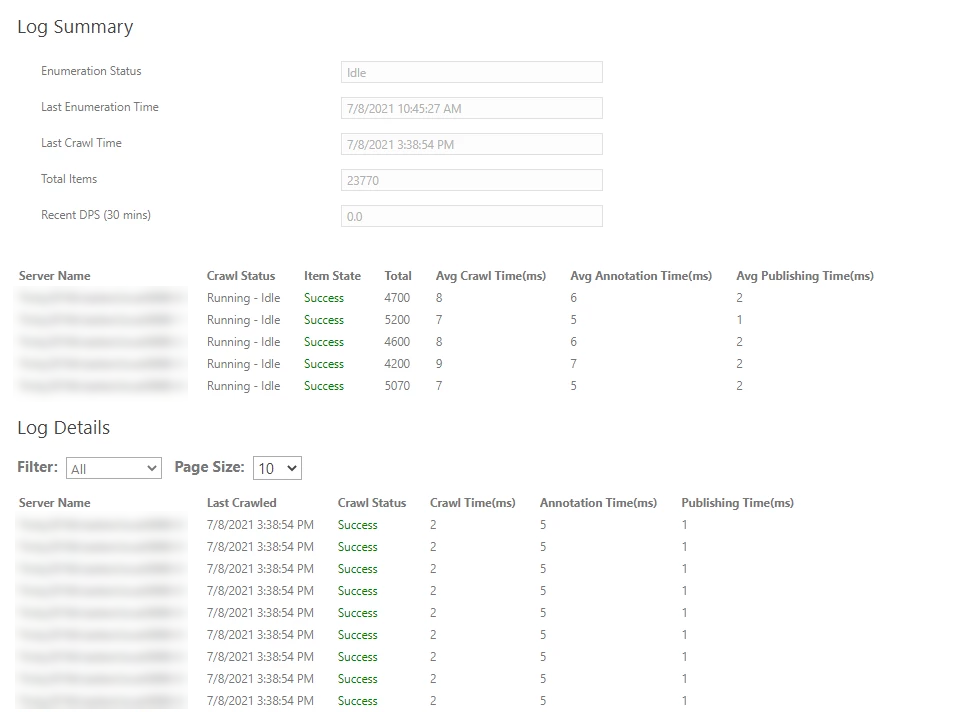
Task: Select the Last Enumeration Time field
Action: [471, 109]
